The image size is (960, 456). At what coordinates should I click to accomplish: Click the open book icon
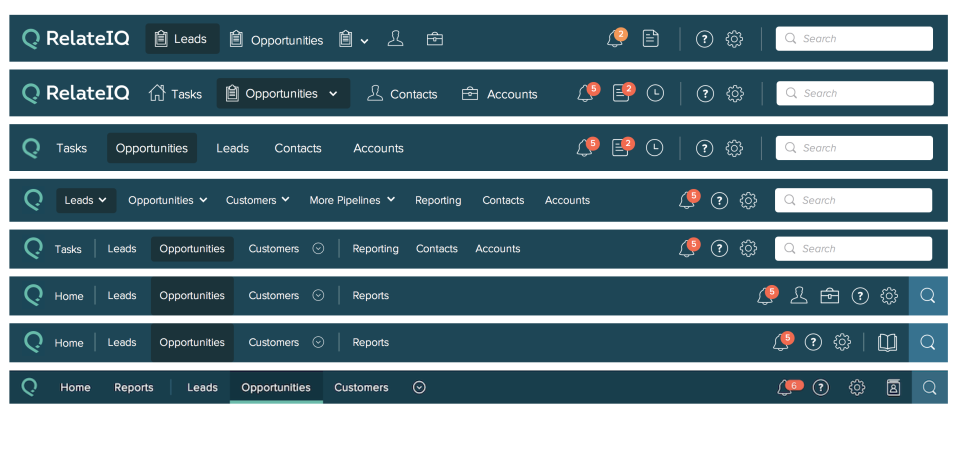coord(887,342)
